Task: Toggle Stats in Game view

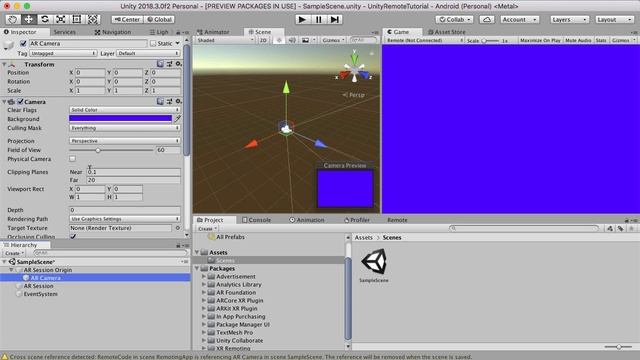Action: [601, 40]
